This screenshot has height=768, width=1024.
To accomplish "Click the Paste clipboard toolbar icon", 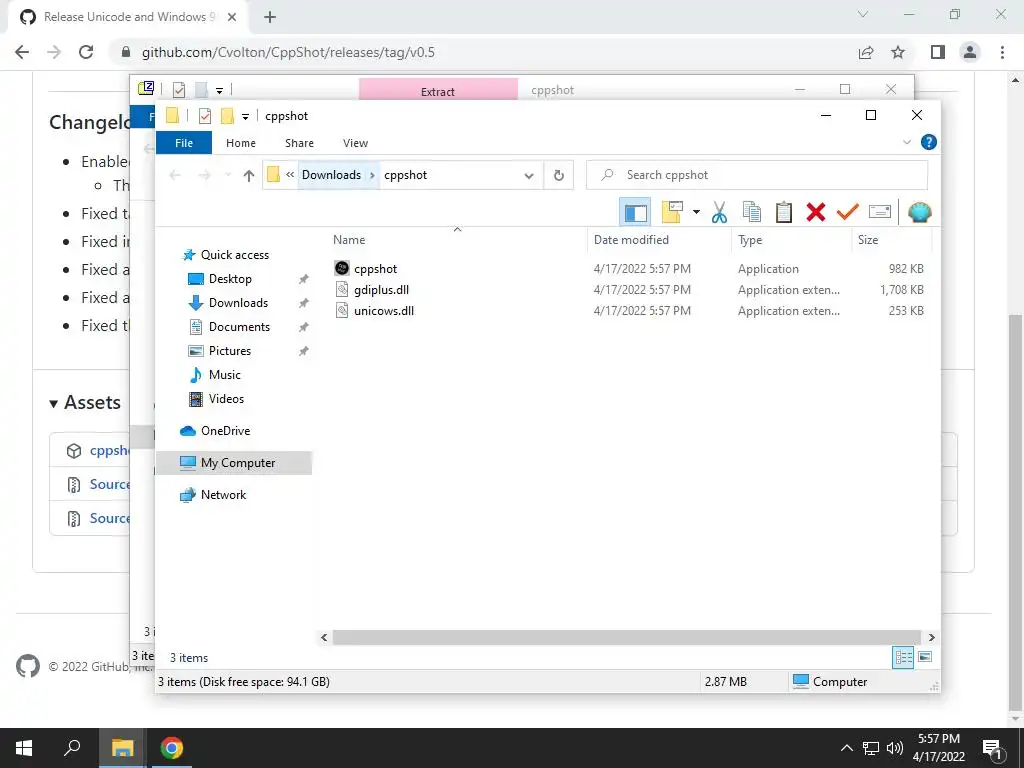I will tap(784, 212).
